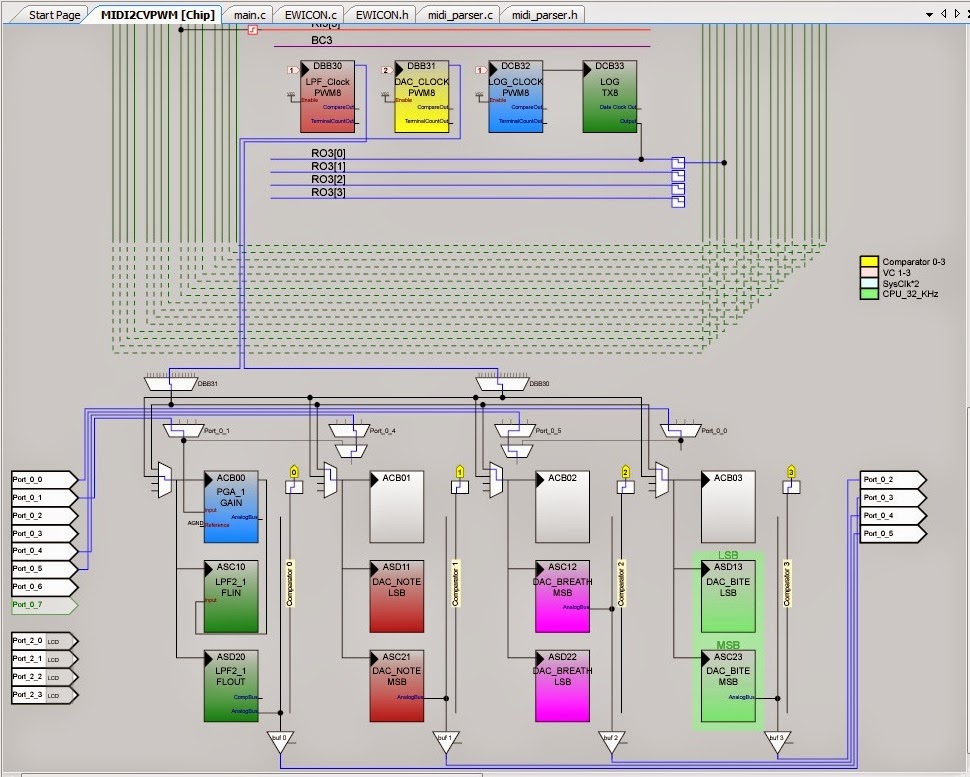Click the RO3[0] row output driver

[679, 163]
